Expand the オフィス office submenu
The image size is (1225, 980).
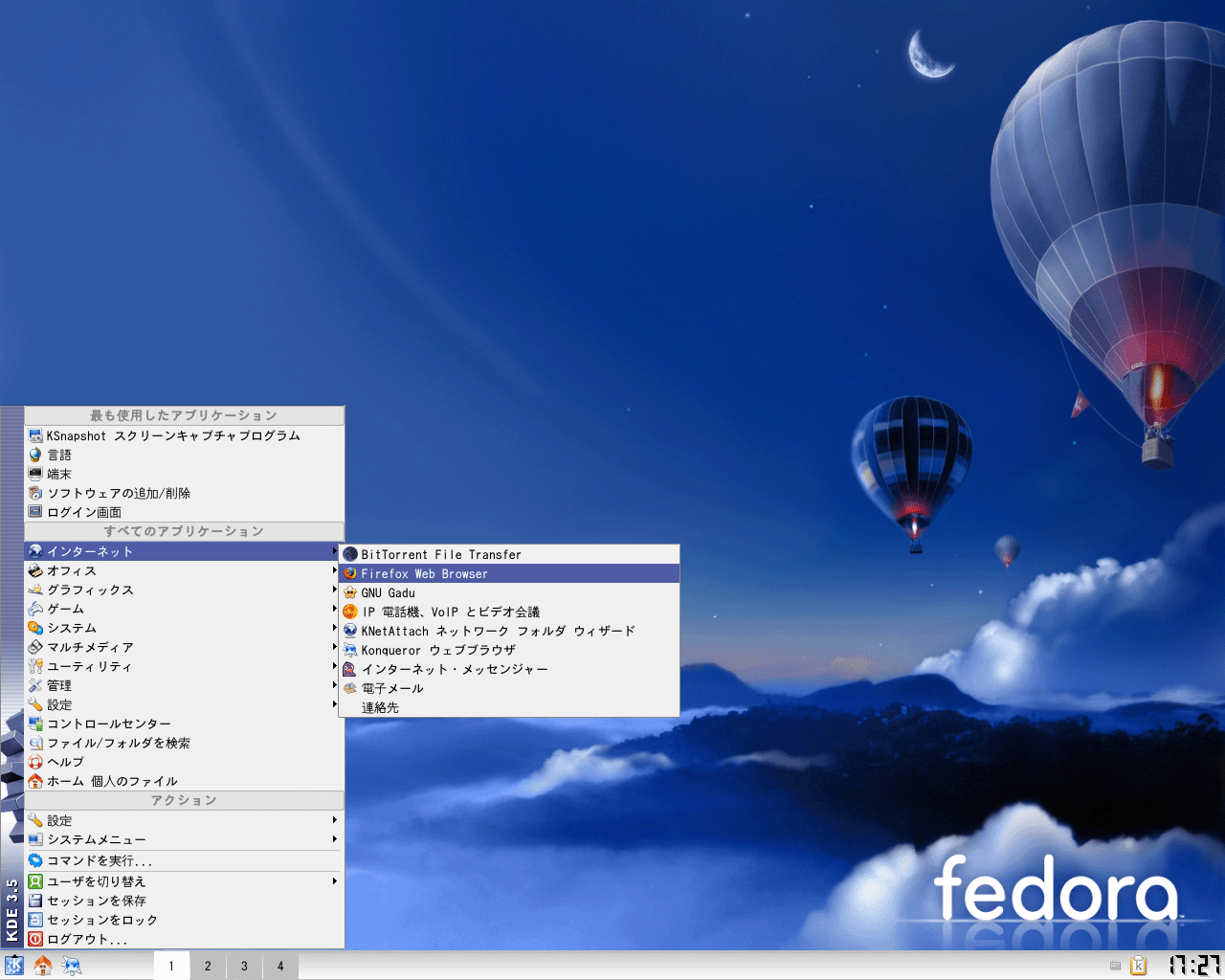click(184, 570)
